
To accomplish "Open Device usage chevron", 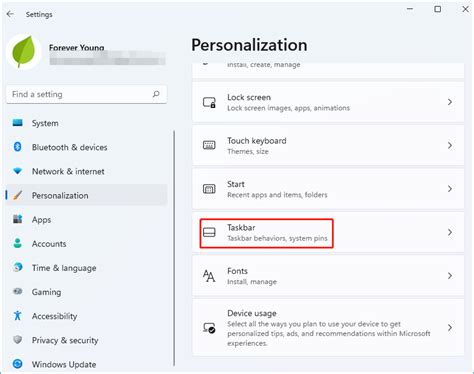I will pyautogui.click(x=450, y=327).
